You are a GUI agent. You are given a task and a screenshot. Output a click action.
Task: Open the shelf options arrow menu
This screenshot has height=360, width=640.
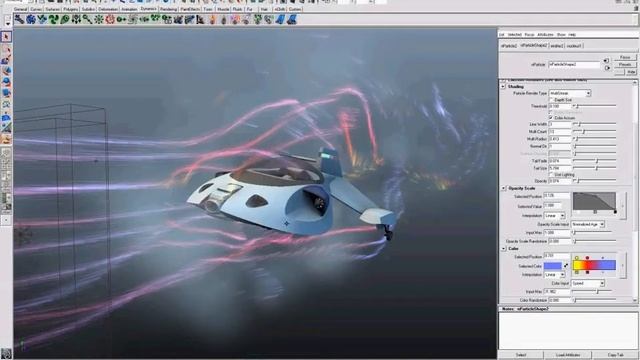7,24
